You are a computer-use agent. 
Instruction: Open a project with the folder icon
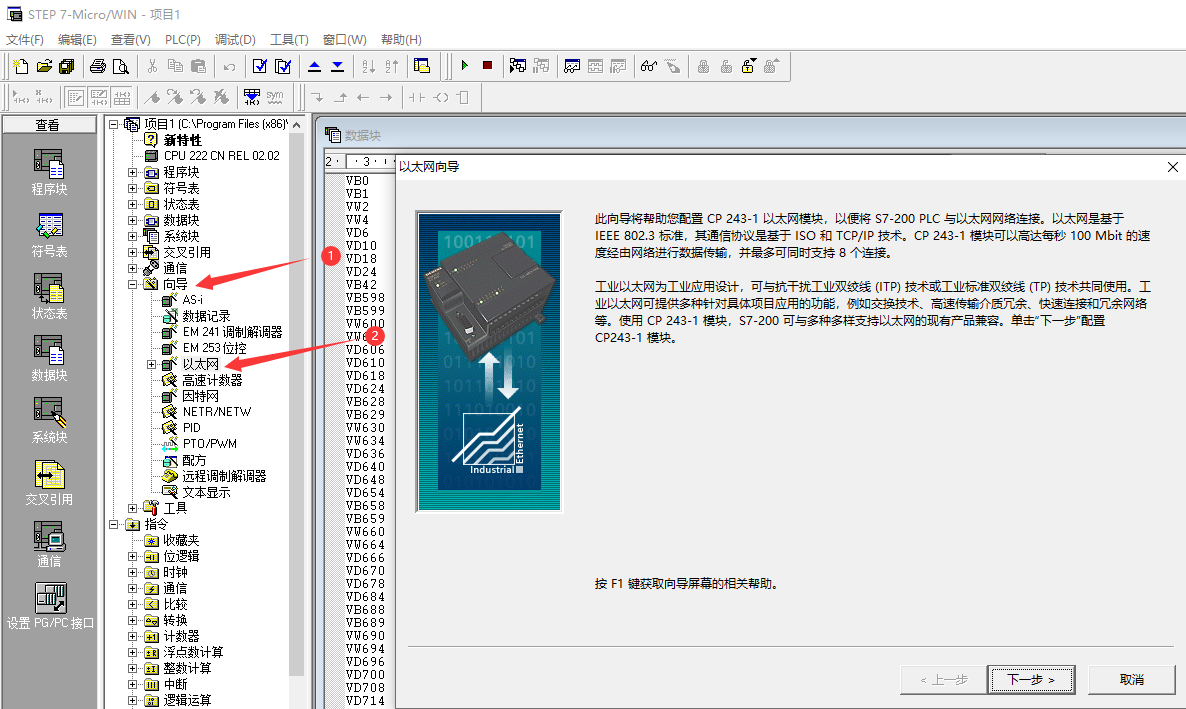(x=45, y=67)
